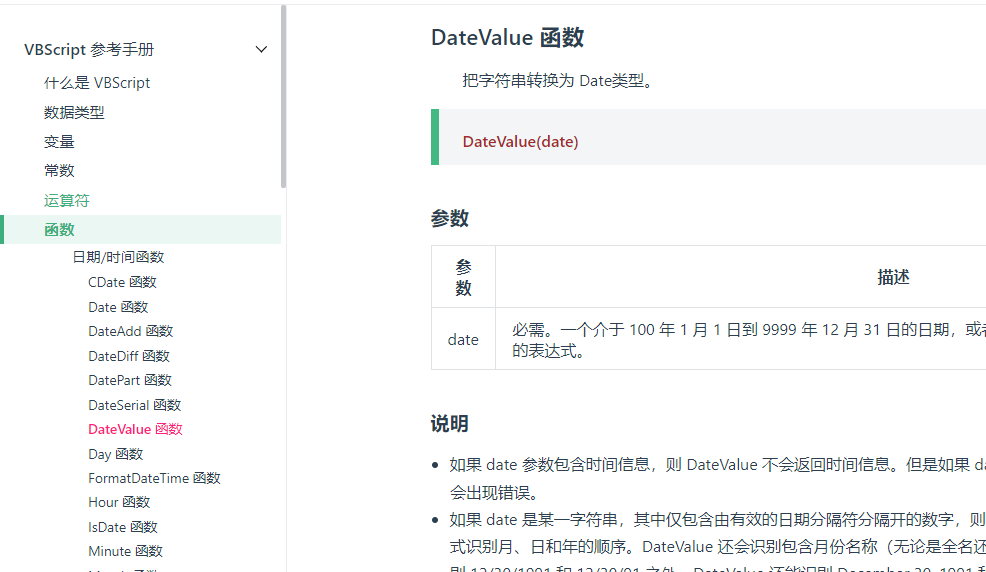986x572 pixels.
Task: Open Hour 函数 entry
Action: [x=119, y=502]
